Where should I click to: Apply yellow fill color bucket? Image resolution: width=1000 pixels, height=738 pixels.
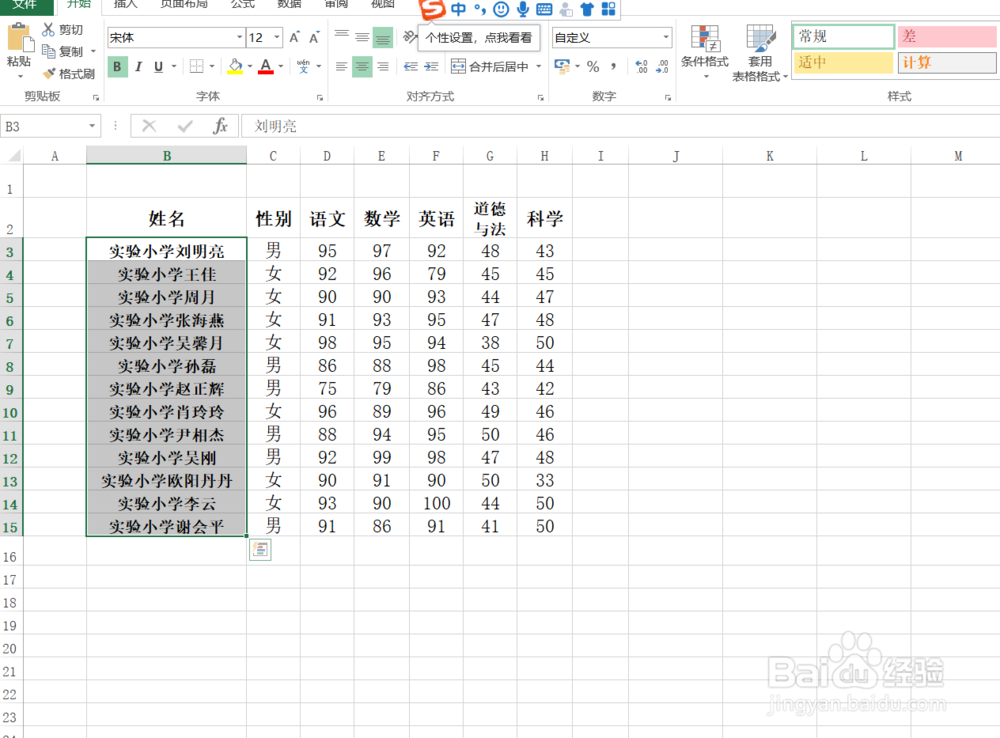235,66
